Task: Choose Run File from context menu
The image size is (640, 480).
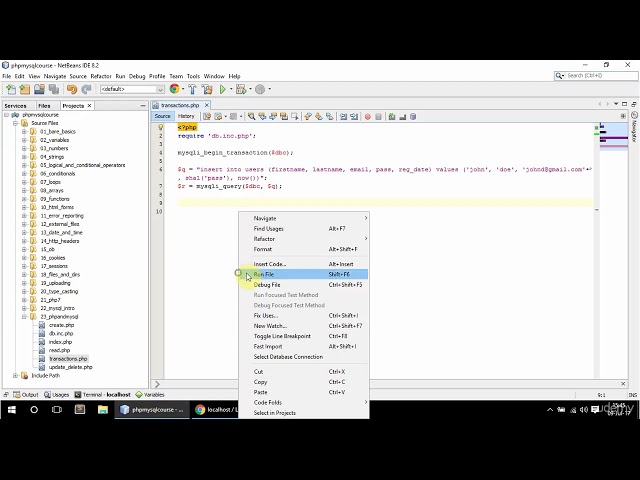Action: [x=304, y=274]
